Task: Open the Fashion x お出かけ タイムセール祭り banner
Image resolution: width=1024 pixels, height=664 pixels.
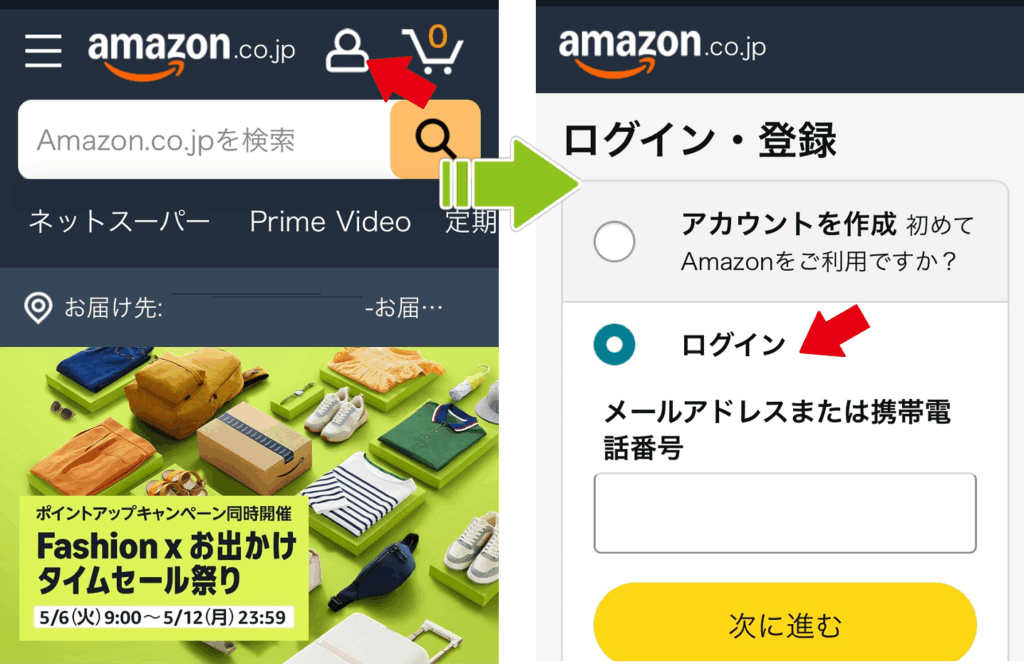Action: (x=249, y=505)
